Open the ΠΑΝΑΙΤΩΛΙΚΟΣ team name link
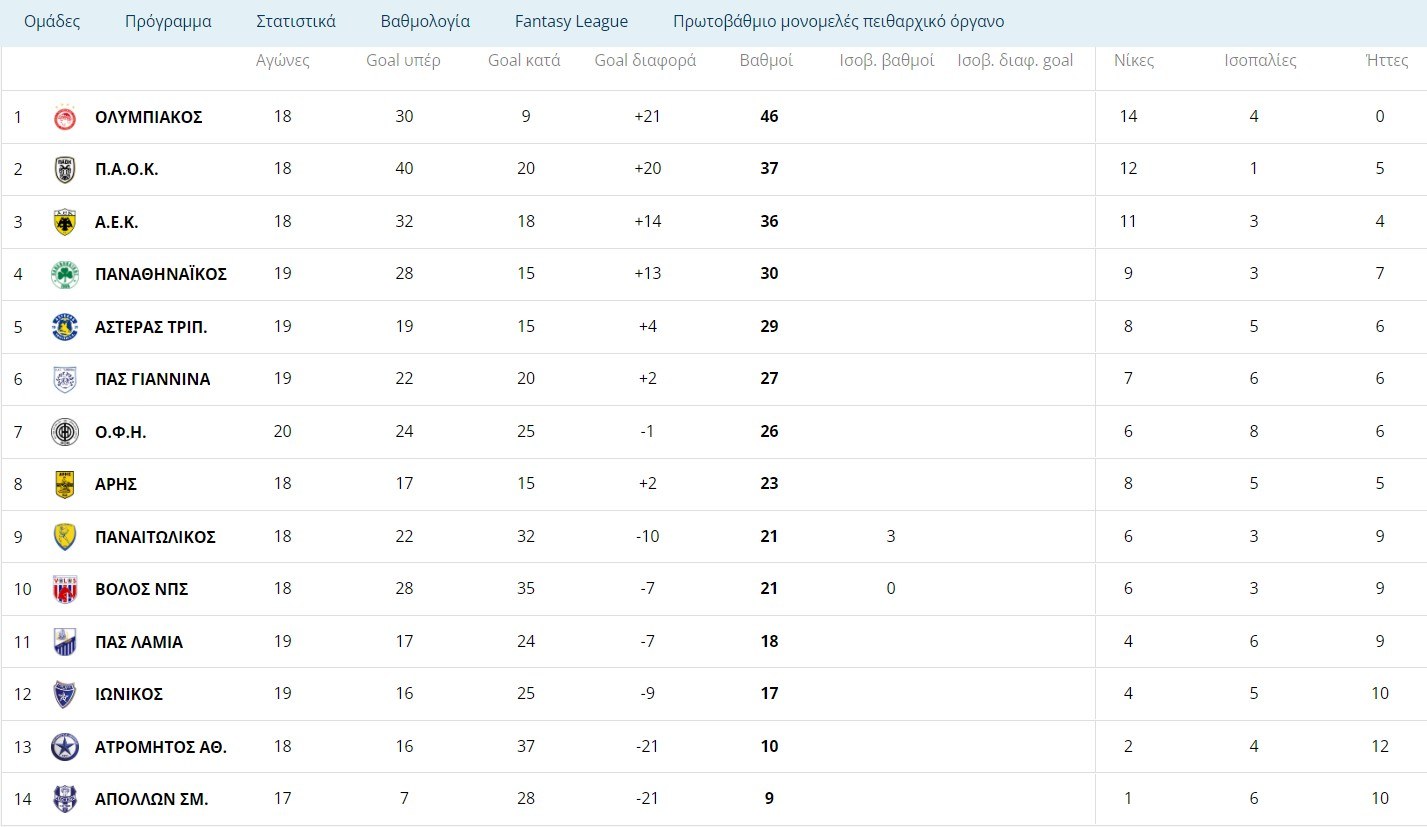Image resolution: width=1427 pixels, height=827 pixels. 155,537
